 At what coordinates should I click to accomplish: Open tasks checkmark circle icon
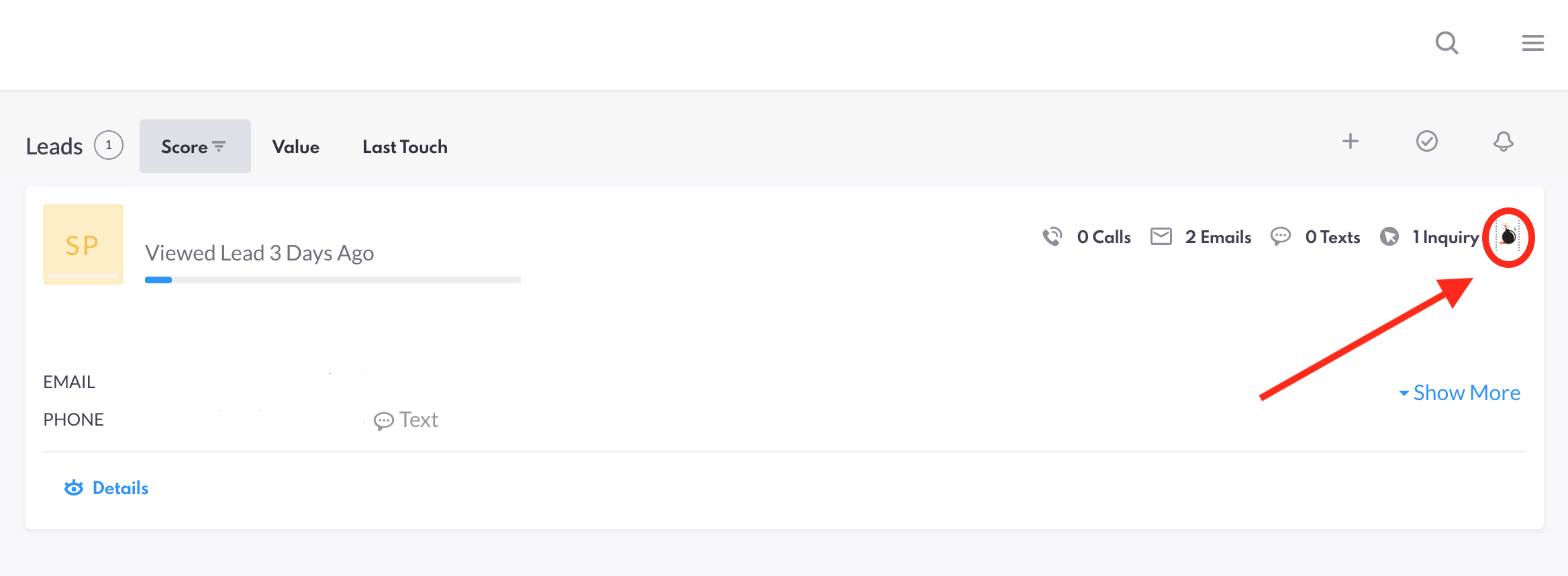[1426, 141]
